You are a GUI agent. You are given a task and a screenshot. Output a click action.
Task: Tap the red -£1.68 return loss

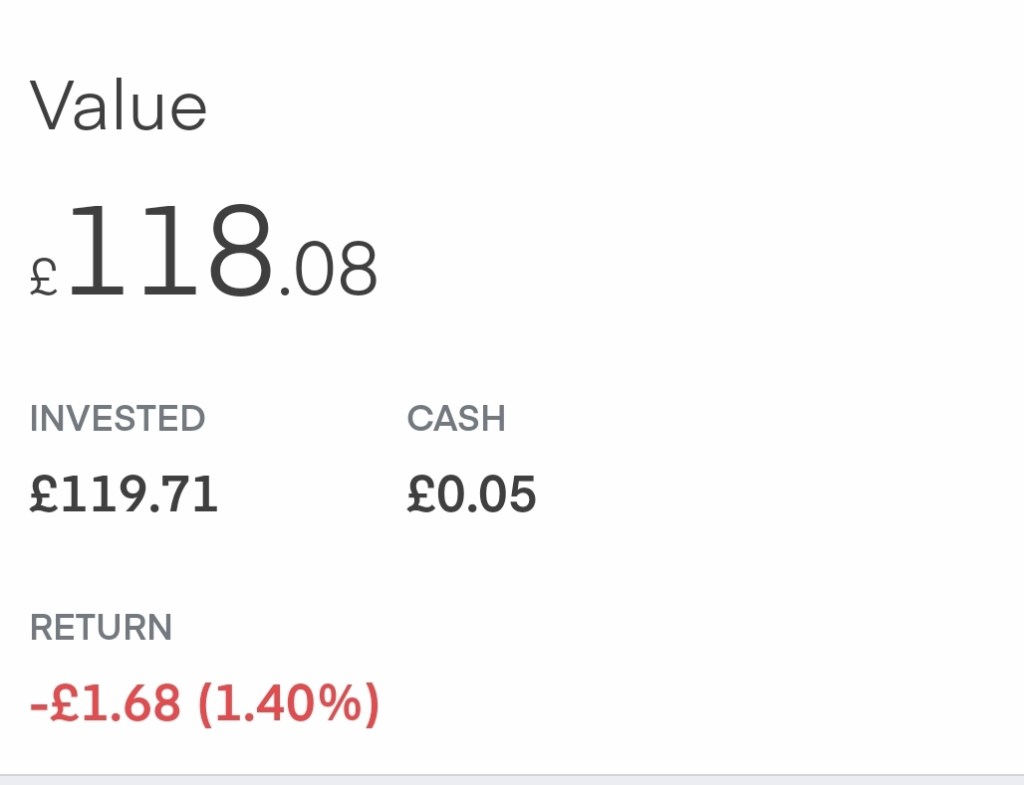pos(106,703)
